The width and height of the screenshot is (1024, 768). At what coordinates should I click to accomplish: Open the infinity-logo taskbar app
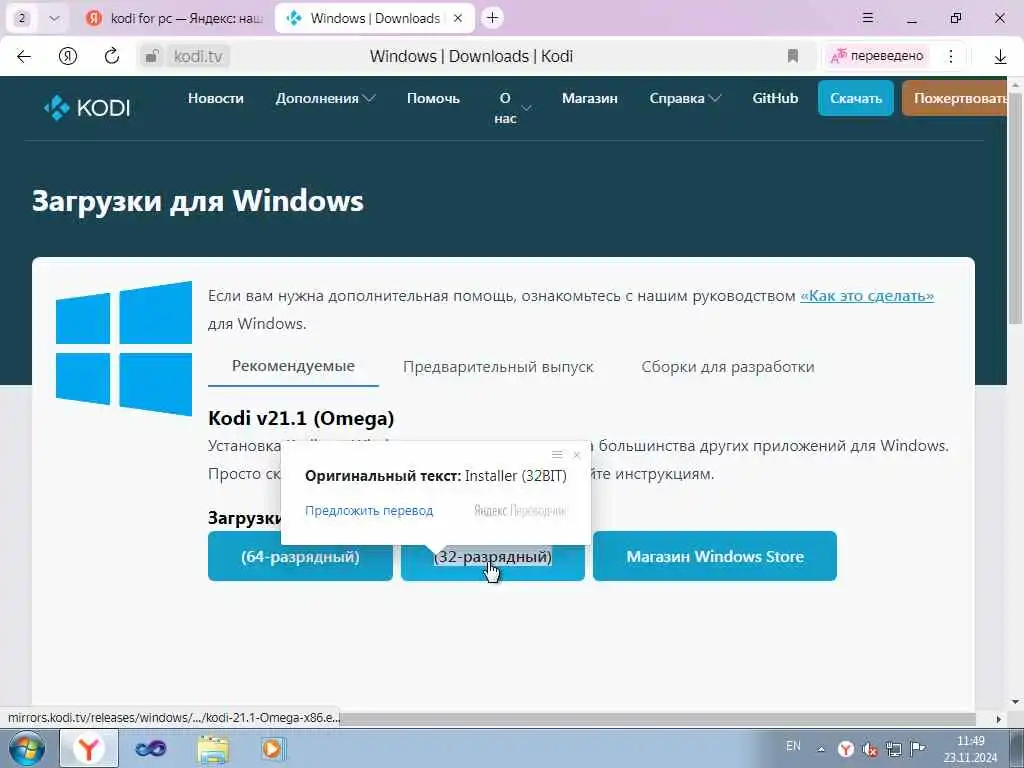[150, 748]
